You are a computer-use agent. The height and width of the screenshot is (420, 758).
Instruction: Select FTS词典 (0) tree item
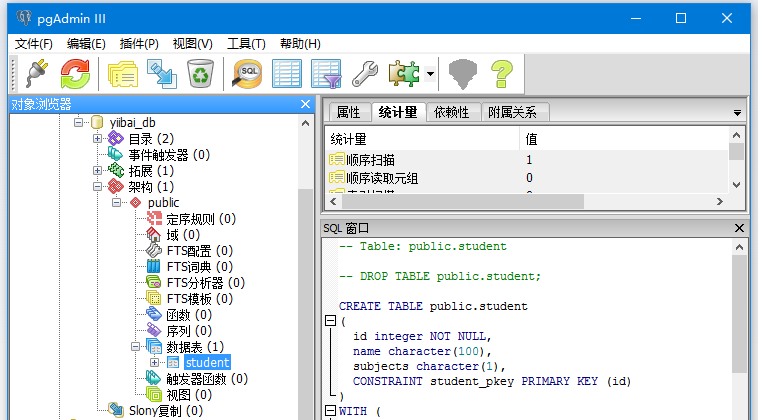coord(200,267)
